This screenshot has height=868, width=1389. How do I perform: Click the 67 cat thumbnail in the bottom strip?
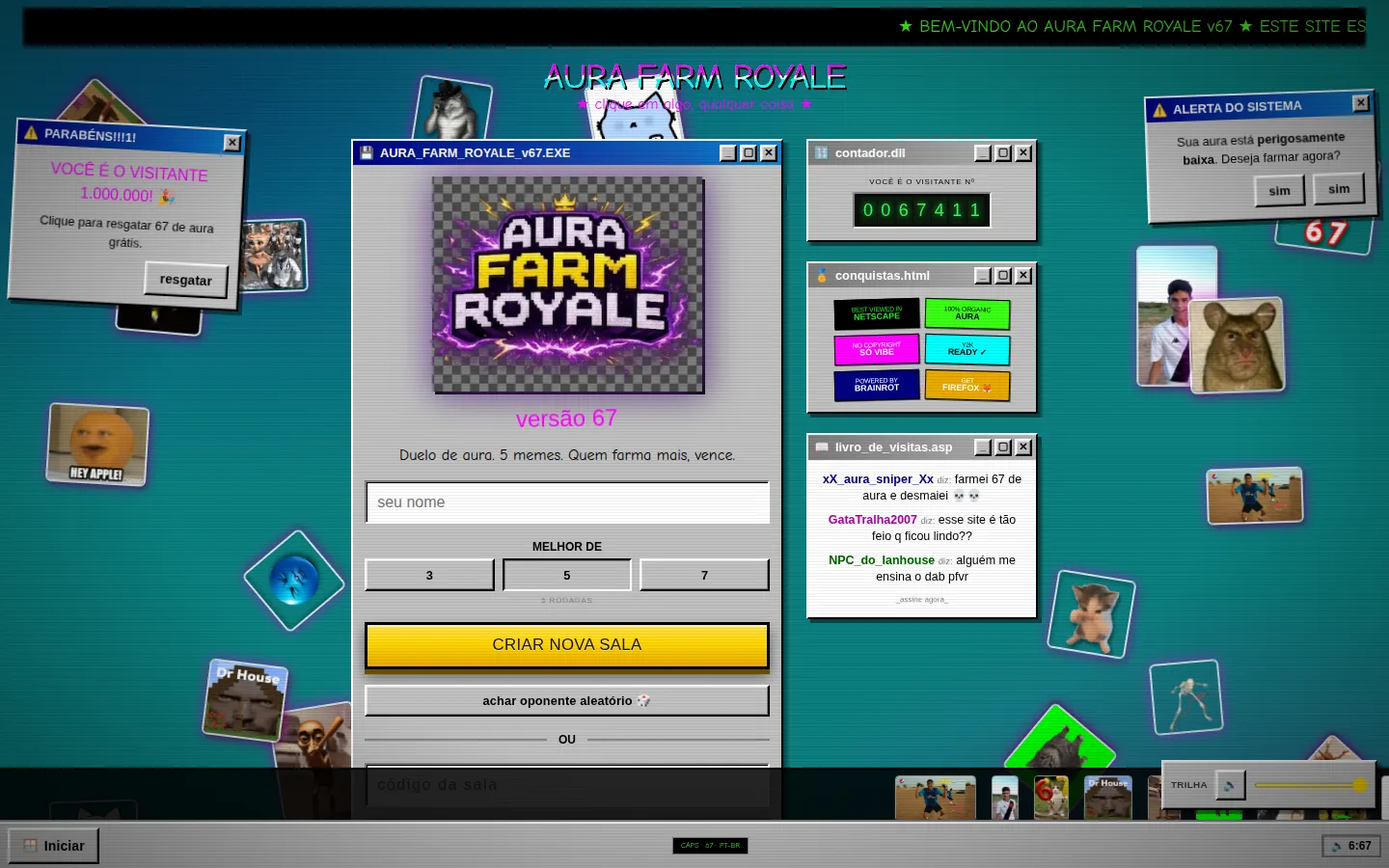pos(1051,799)
